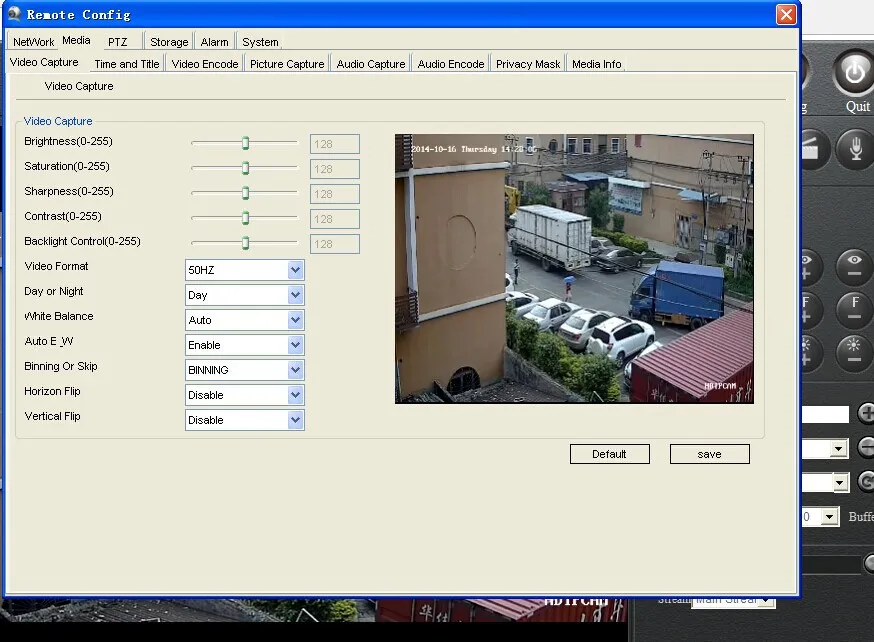Switch to Audio Encode sub-tab
Viewport: 874px width, 642px height.
451,64
